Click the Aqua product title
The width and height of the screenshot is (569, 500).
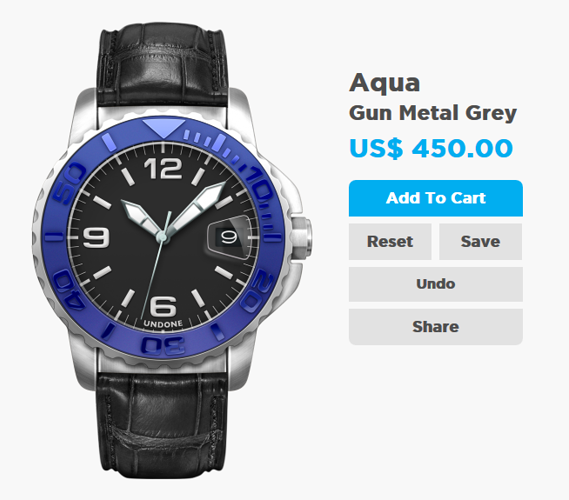point(385,83)
